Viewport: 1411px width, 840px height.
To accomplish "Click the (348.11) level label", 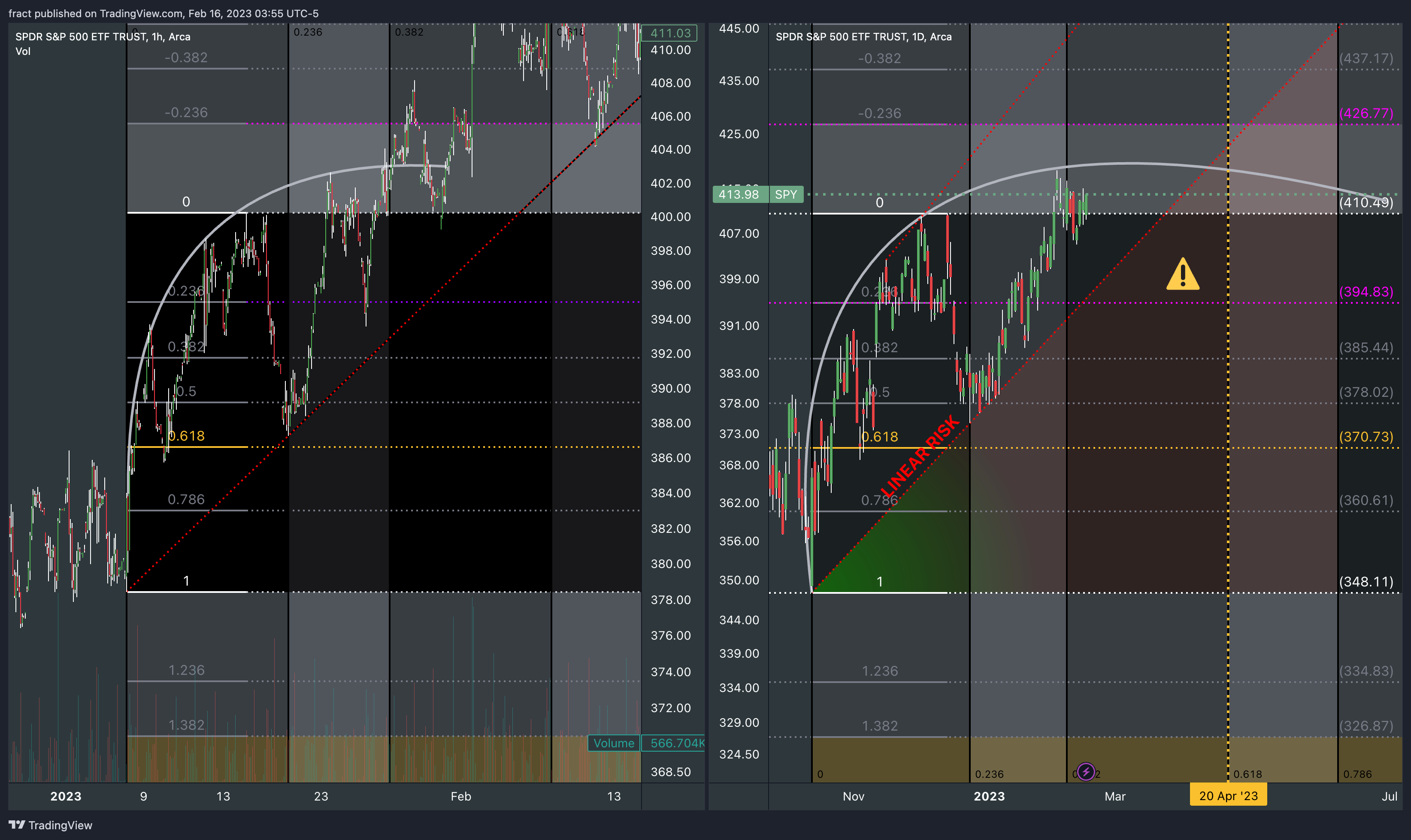I will click(x=1366, y=582).
